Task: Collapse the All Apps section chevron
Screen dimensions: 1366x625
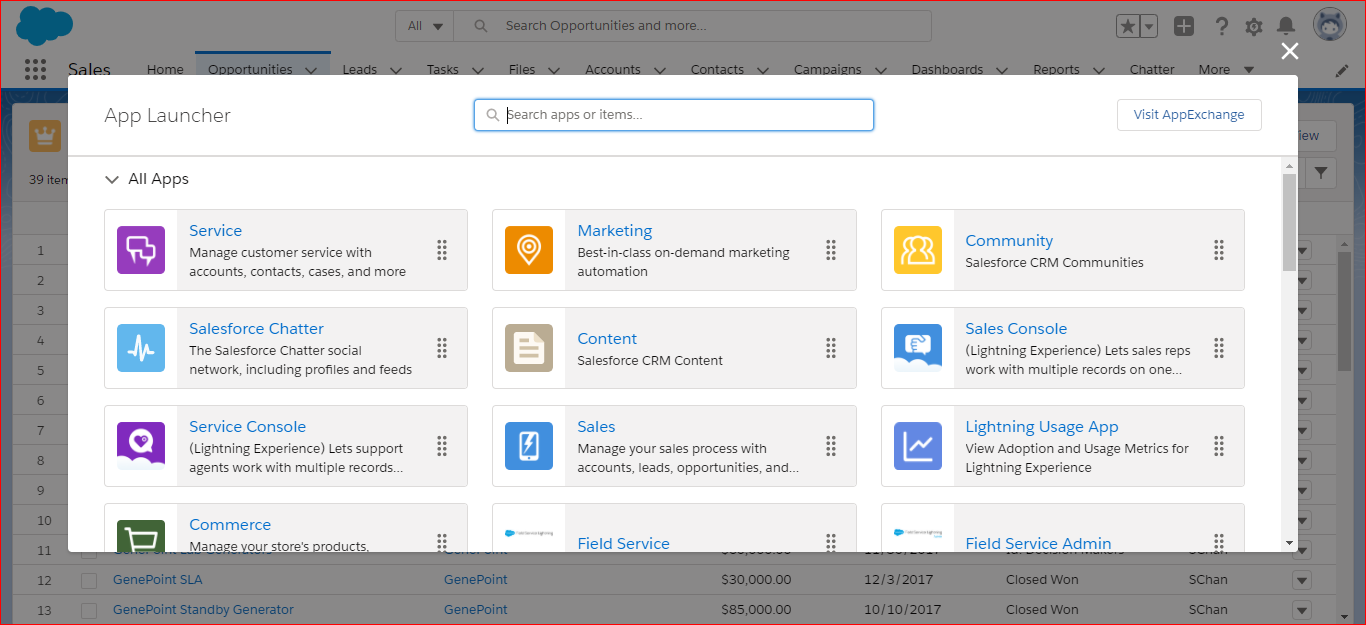Action: (112, 180)
